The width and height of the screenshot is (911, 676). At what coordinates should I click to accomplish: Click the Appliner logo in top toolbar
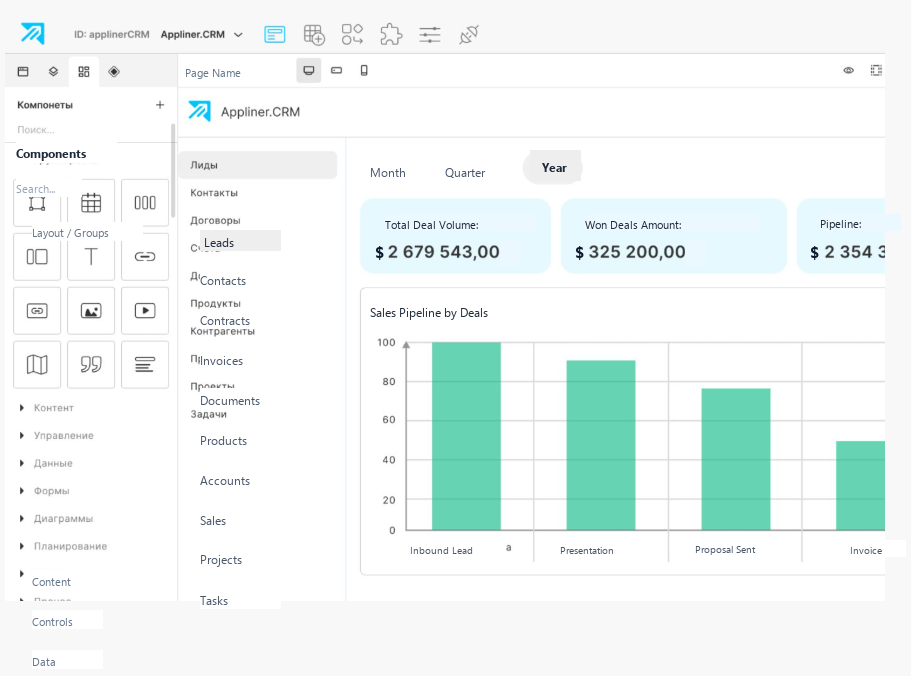point(33,34)
